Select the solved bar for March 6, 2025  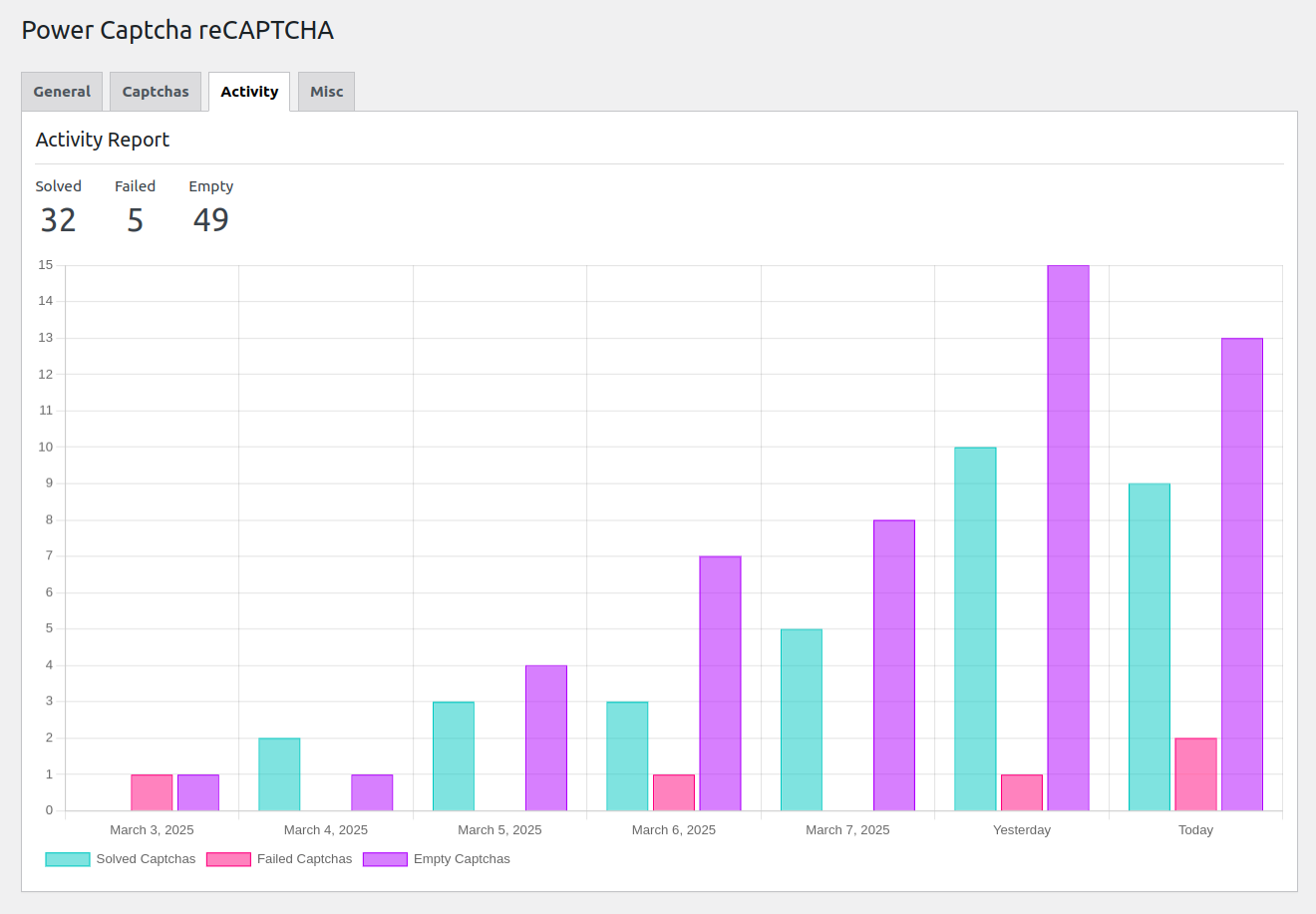tap(627, 757)
